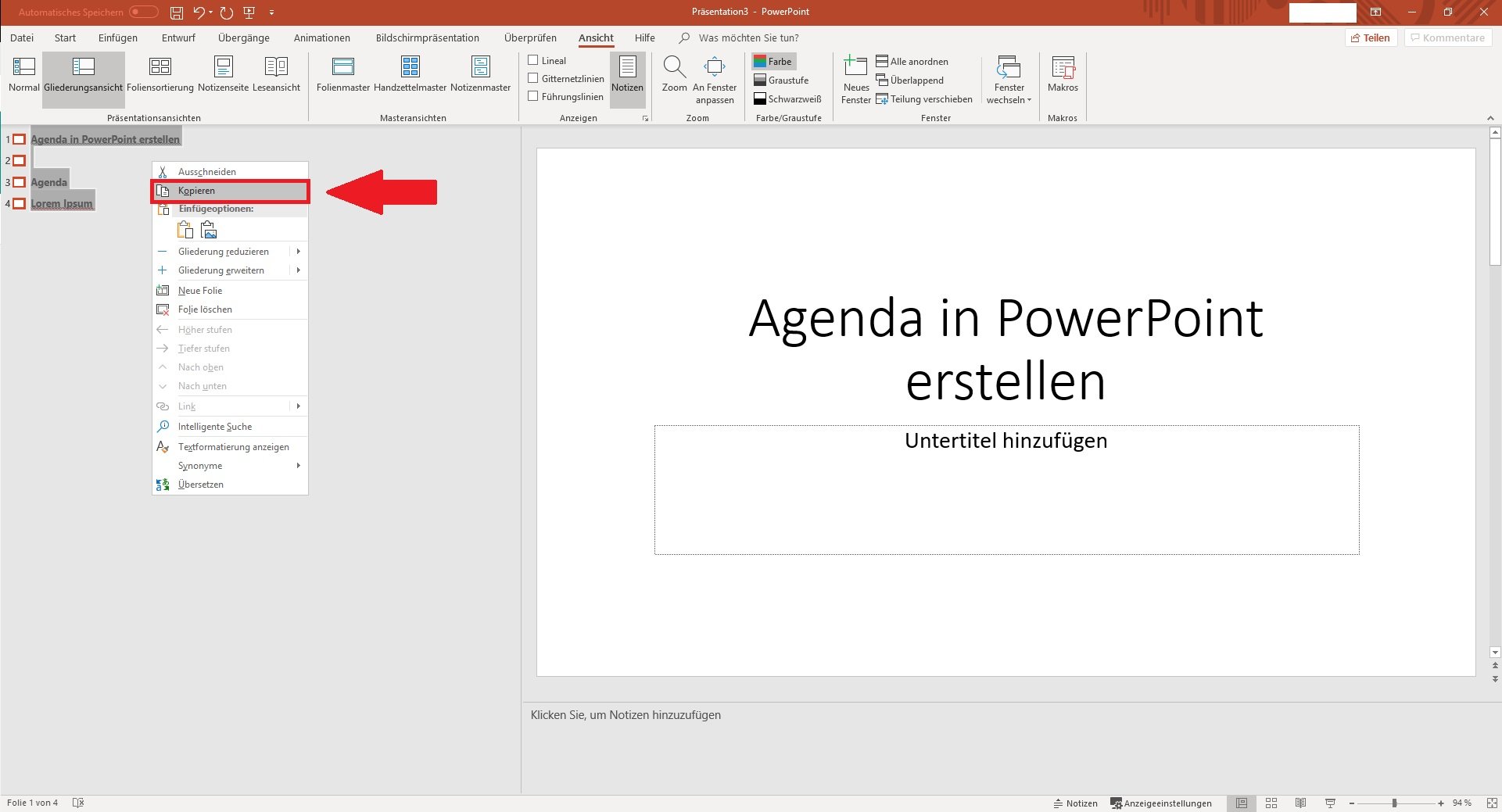Viewport: 1502px width, 812px height.
Task: Collapse the ribbon arrow
Action: pos(1490,118)
